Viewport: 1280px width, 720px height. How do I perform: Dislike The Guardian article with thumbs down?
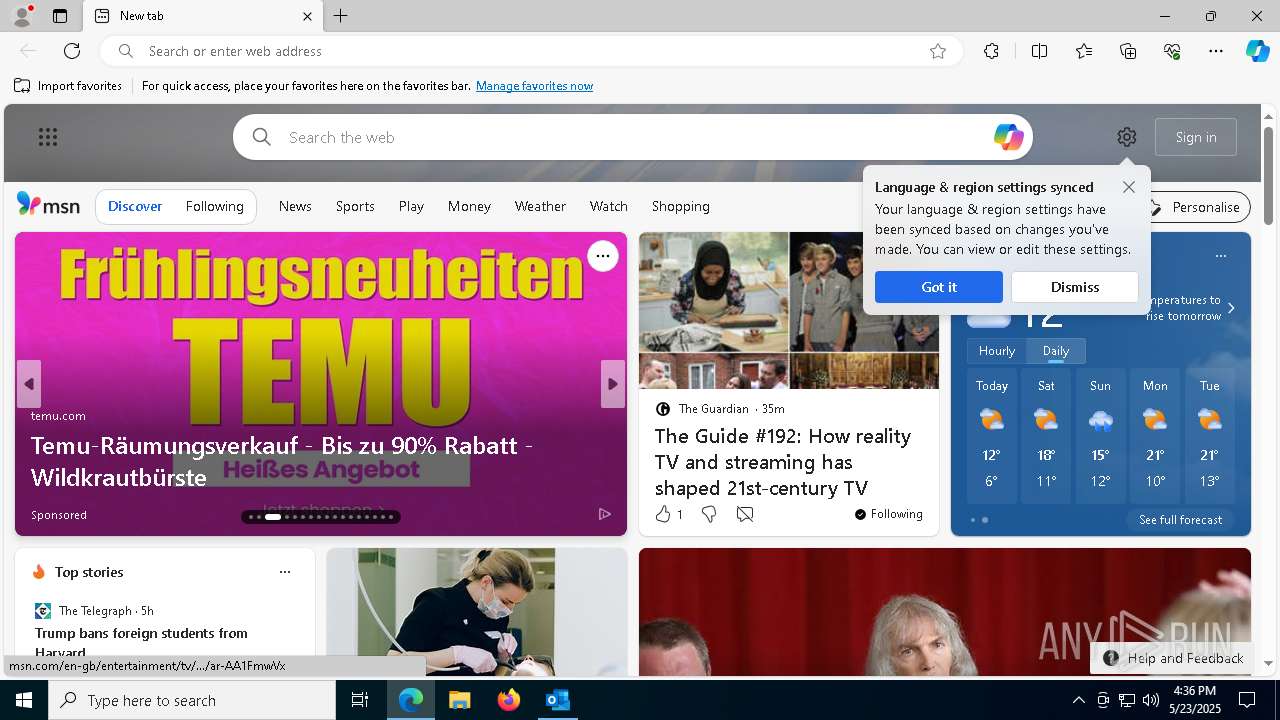click(709, 514)
